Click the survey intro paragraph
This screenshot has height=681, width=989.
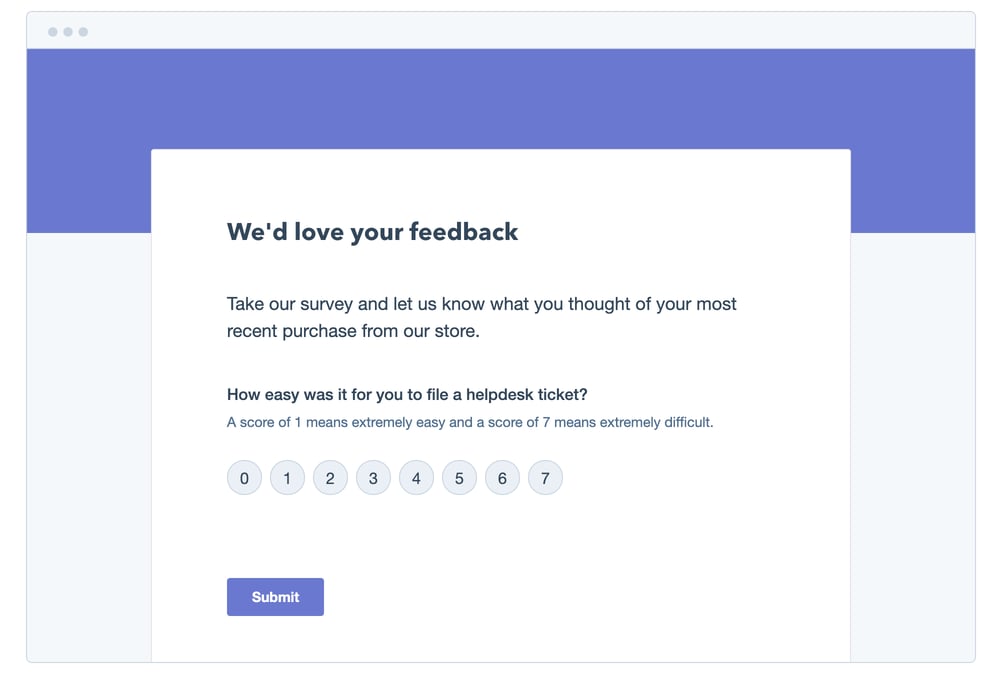[x=482, y=315]
